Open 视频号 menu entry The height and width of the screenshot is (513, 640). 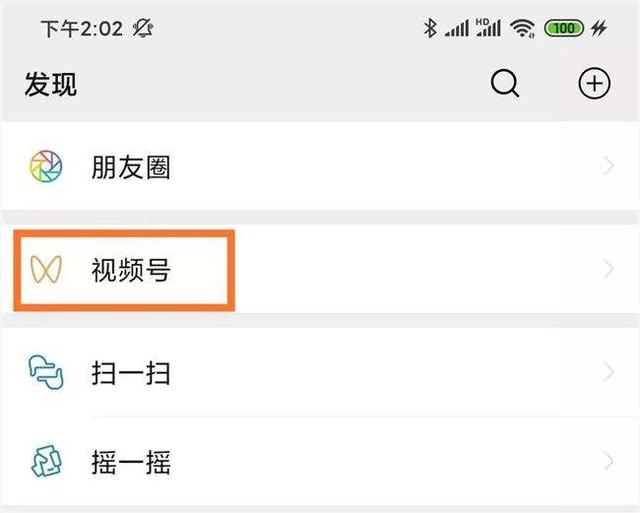click(130, 270)
